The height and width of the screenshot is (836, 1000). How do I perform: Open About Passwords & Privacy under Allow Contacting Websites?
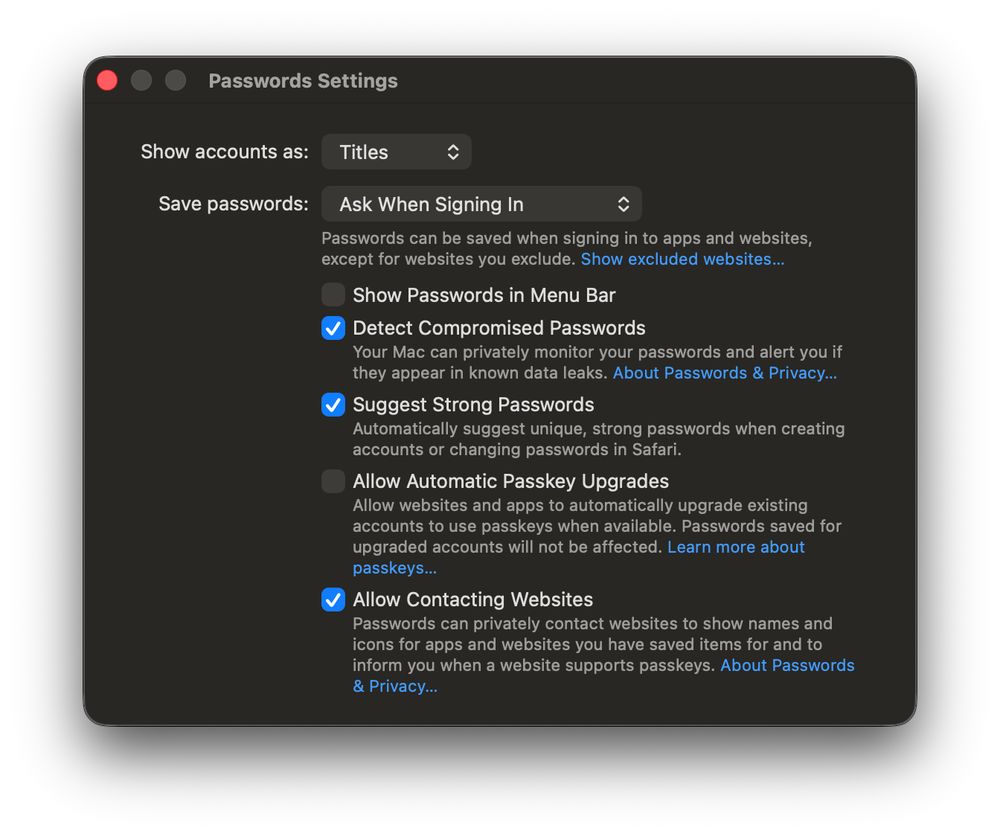(788, 665)
